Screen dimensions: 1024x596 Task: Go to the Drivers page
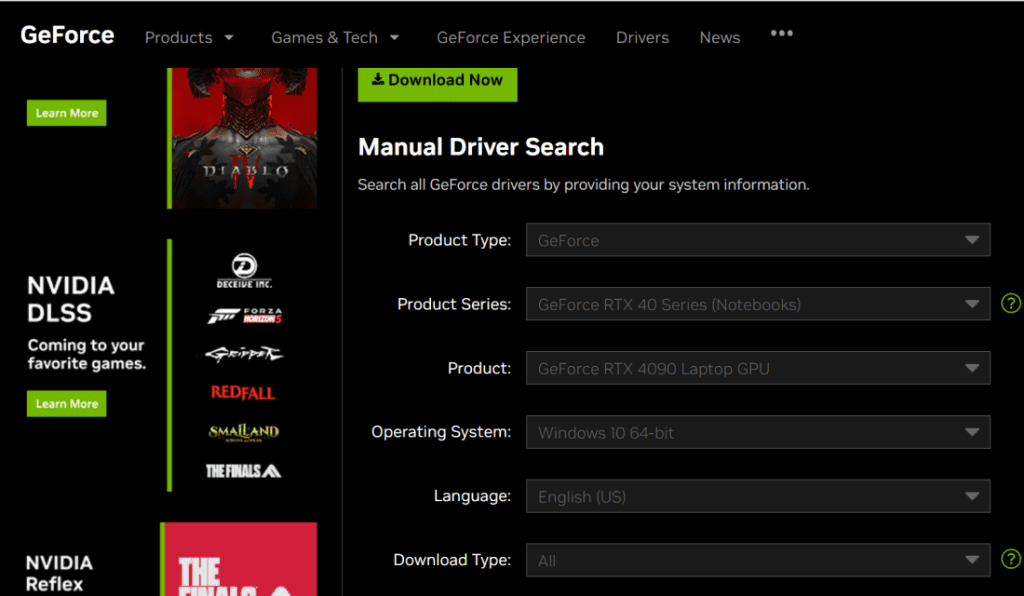click(x=642, y=38)
